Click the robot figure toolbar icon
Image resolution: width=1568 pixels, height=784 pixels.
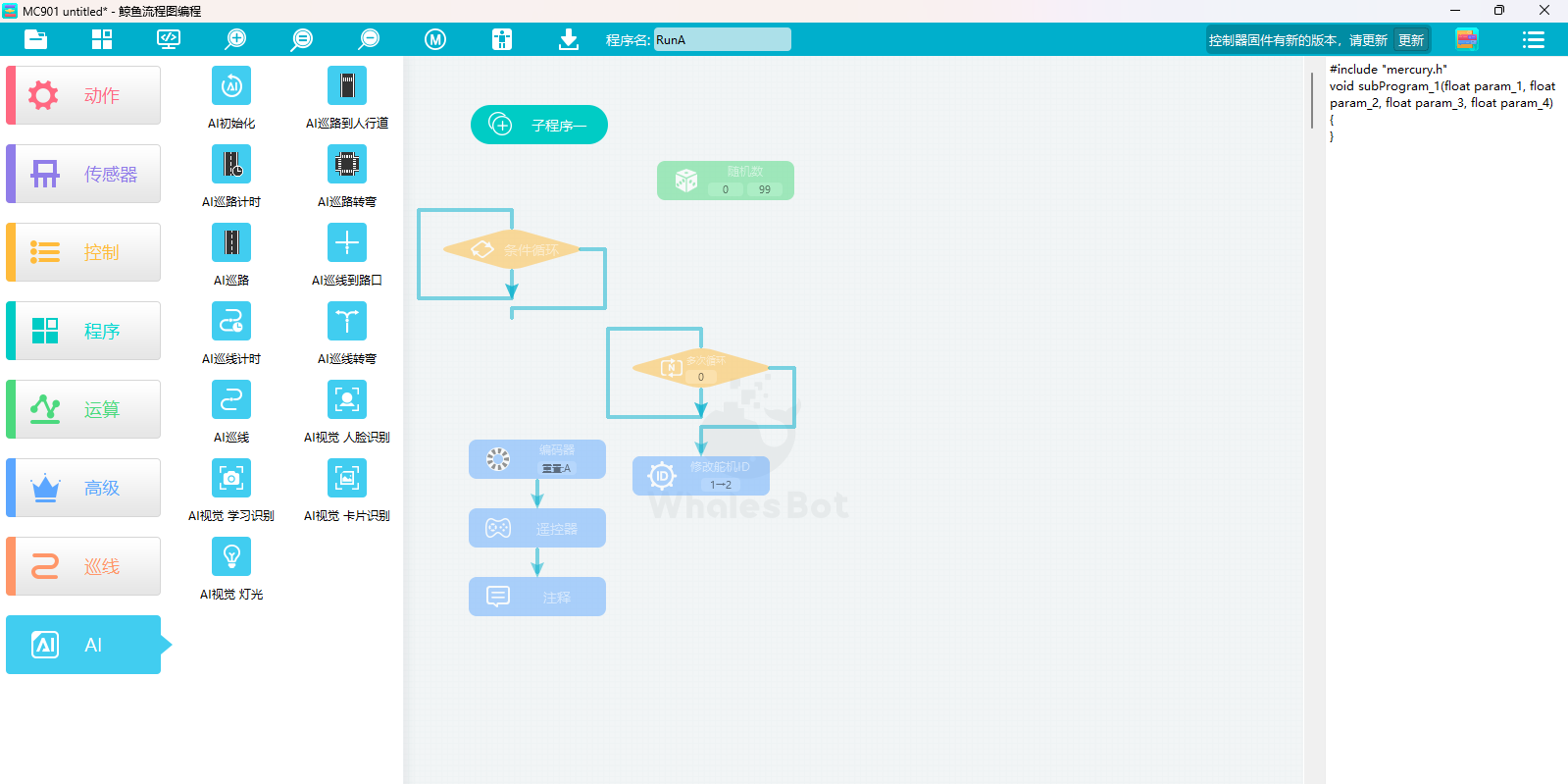pyautogui.click(x=502, y=39)
